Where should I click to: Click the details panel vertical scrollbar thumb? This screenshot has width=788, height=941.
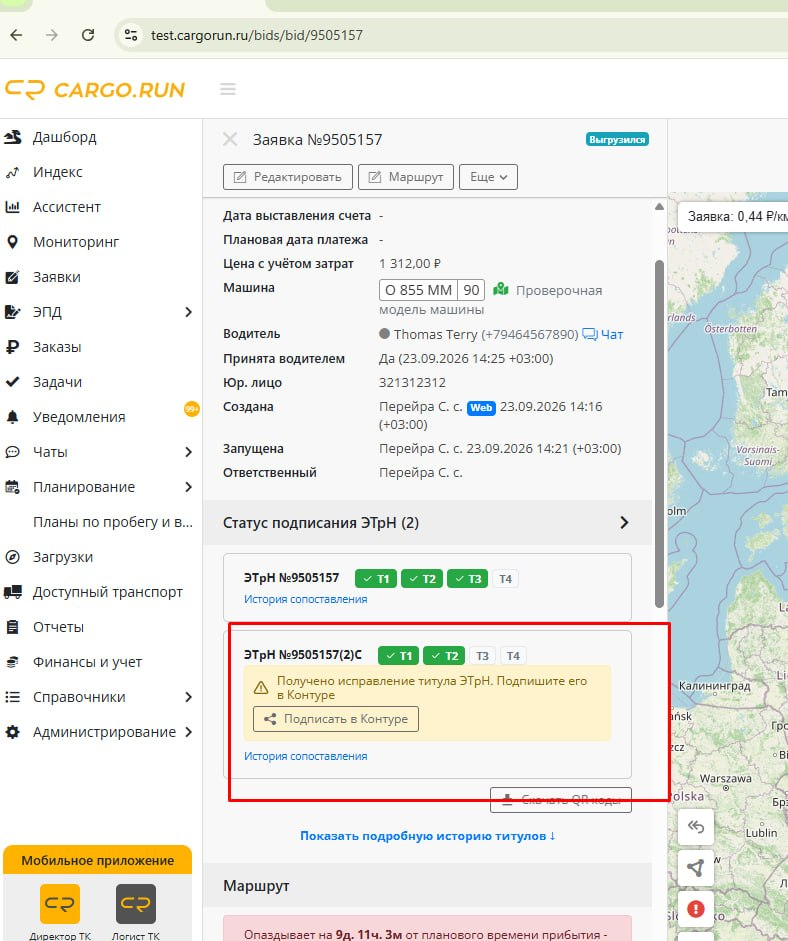coord(660,434)
